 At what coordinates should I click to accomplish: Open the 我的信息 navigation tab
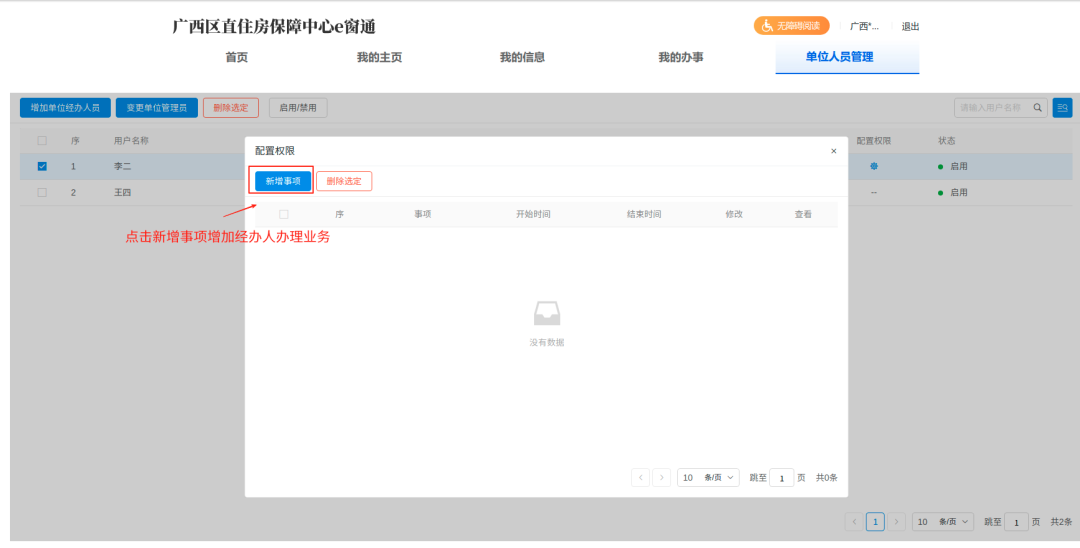tap(522, 57)
